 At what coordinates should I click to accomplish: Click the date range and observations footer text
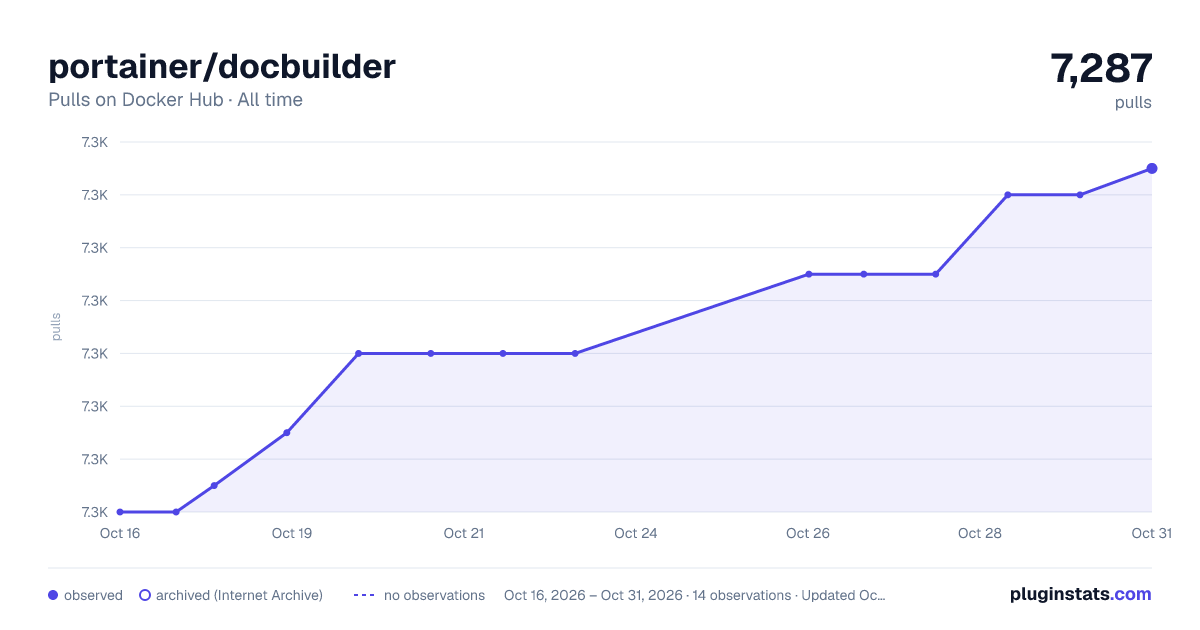coord(695,595)
